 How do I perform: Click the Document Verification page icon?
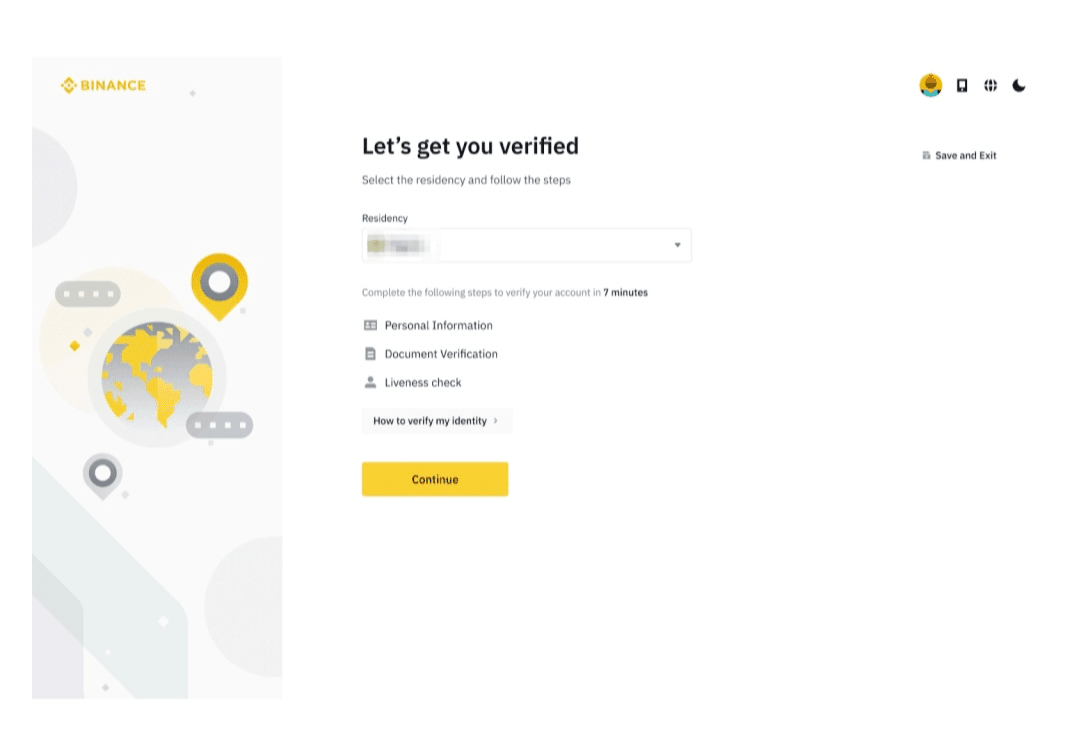click(370, 354)
